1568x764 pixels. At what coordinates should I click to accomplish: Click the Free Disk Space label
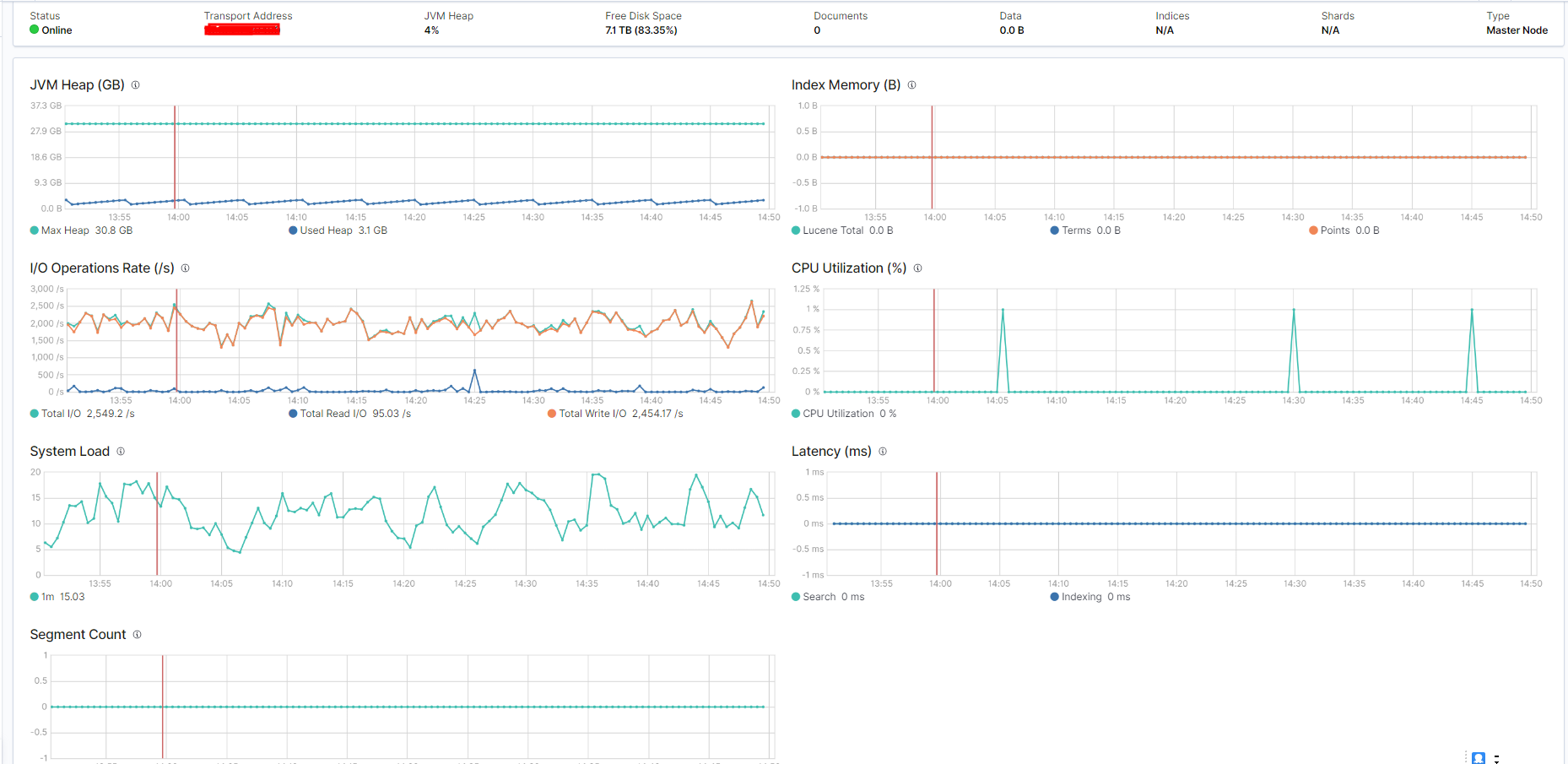643,16
